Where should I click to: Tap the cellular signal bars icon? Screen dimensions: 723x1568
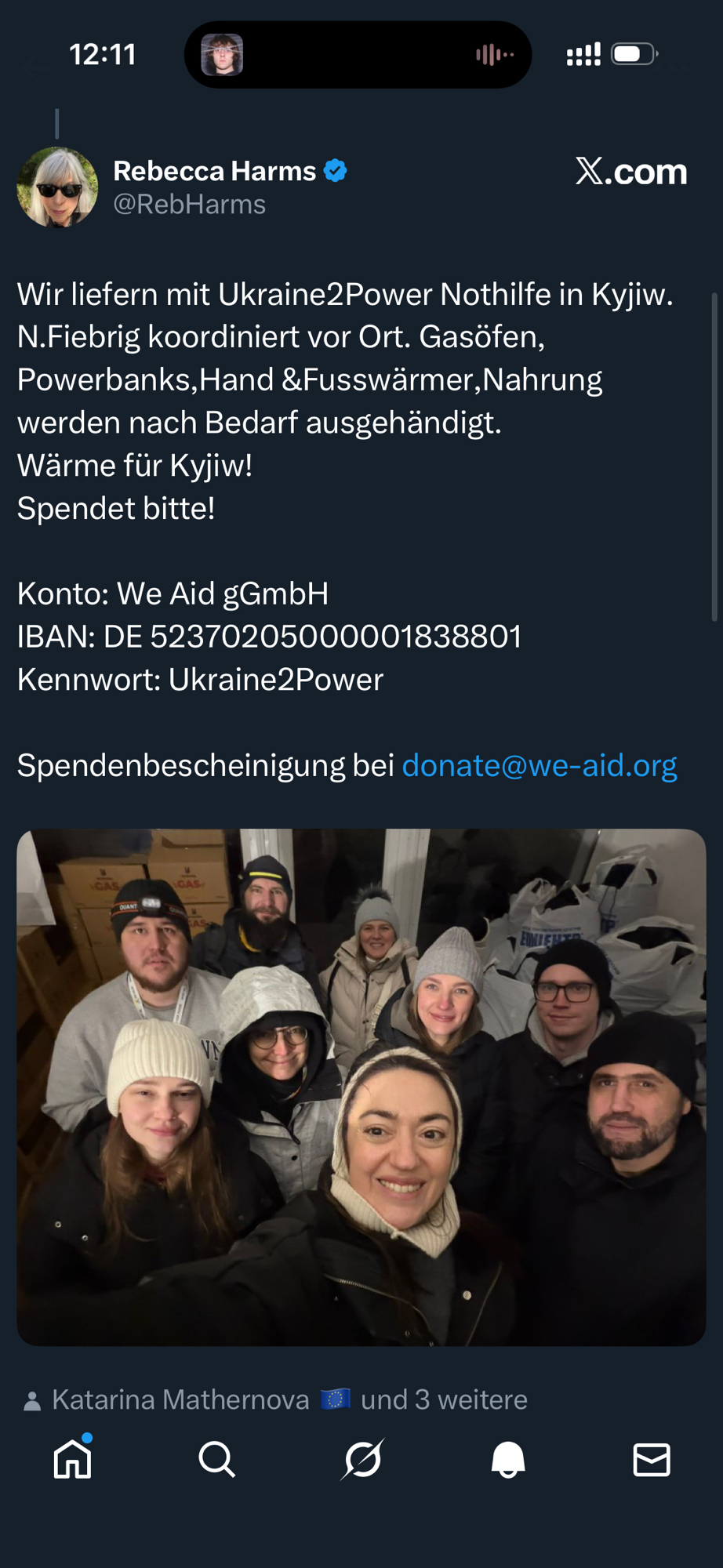tap(583, 54)
